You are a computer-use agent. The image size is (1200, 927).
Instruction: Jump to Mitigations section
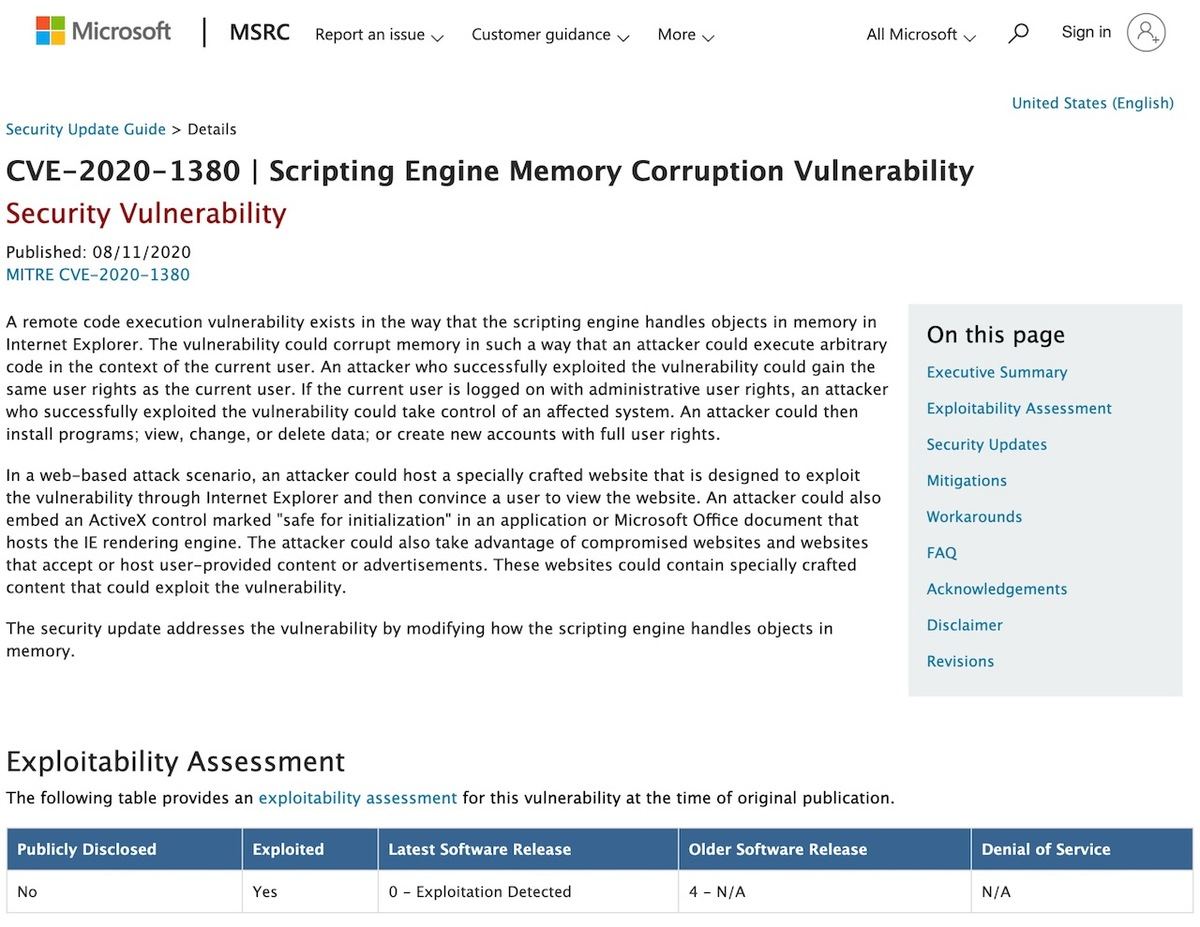[967, 480]
